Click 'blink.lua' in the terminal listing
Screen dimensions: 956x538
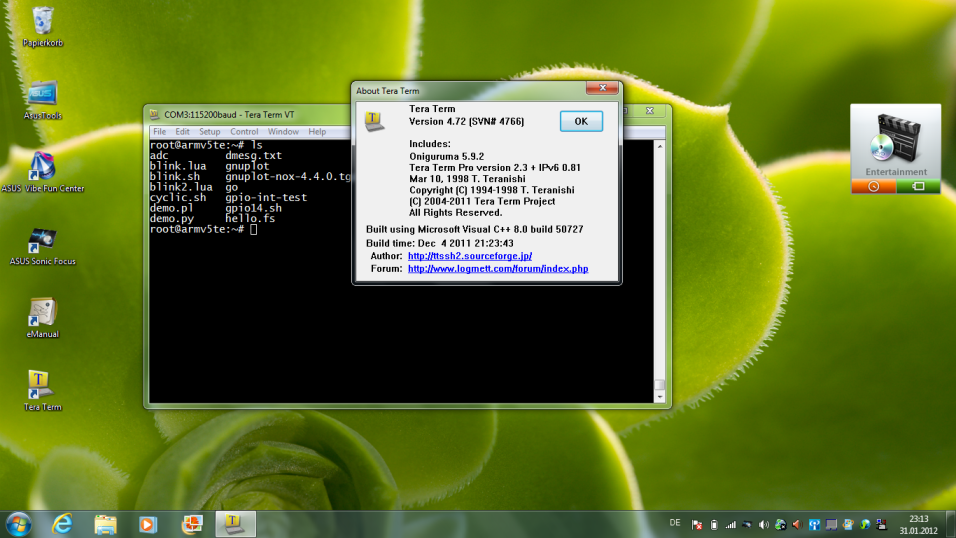coord(178,166)
